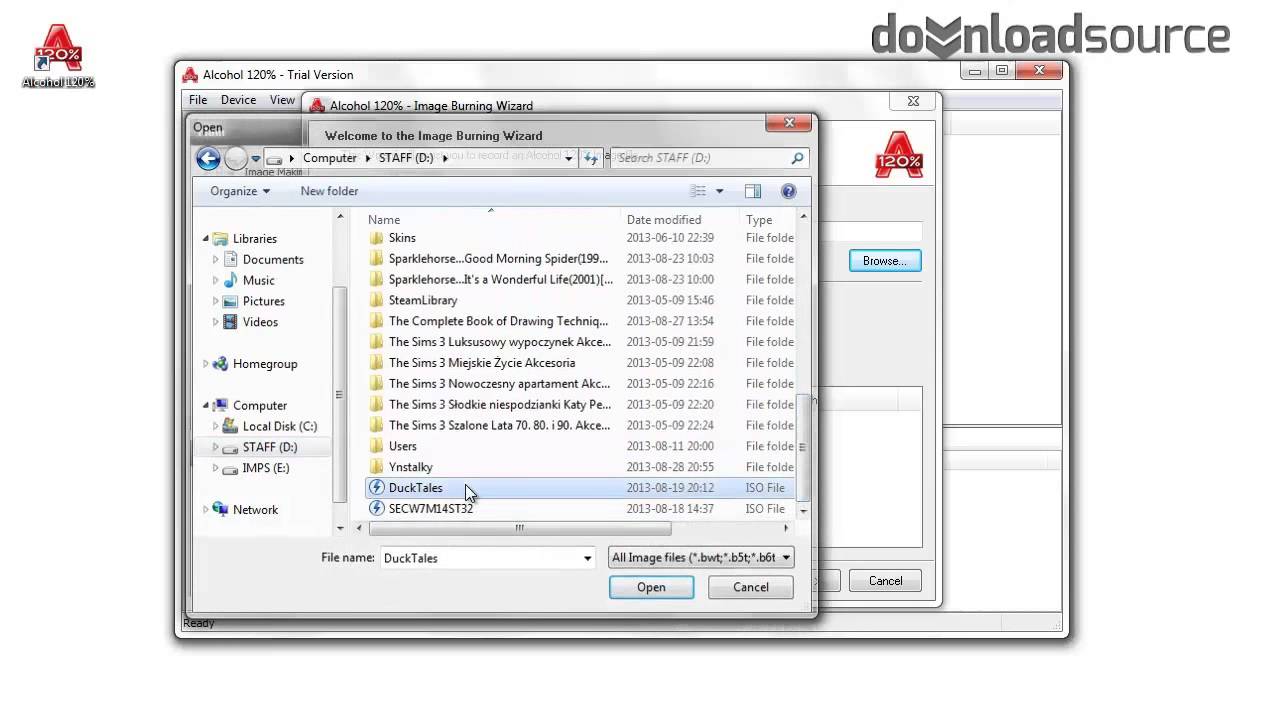
Task: Click the Music library icon
Action: tap(230, 281)
